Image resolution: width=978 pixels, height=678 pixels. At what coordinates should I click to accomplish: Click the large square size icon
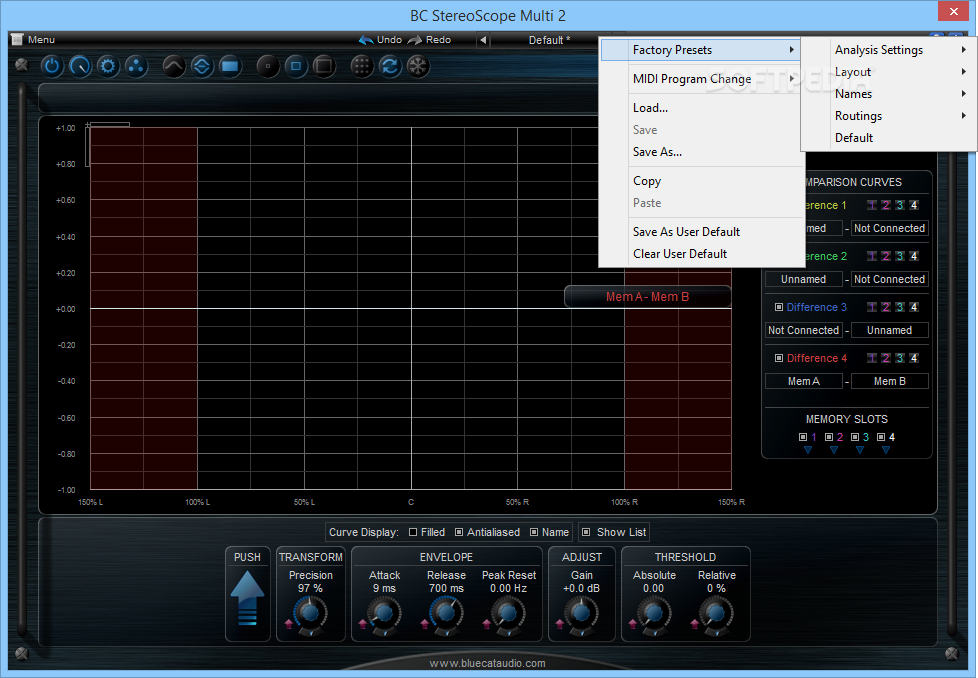(x=324, y=66)
